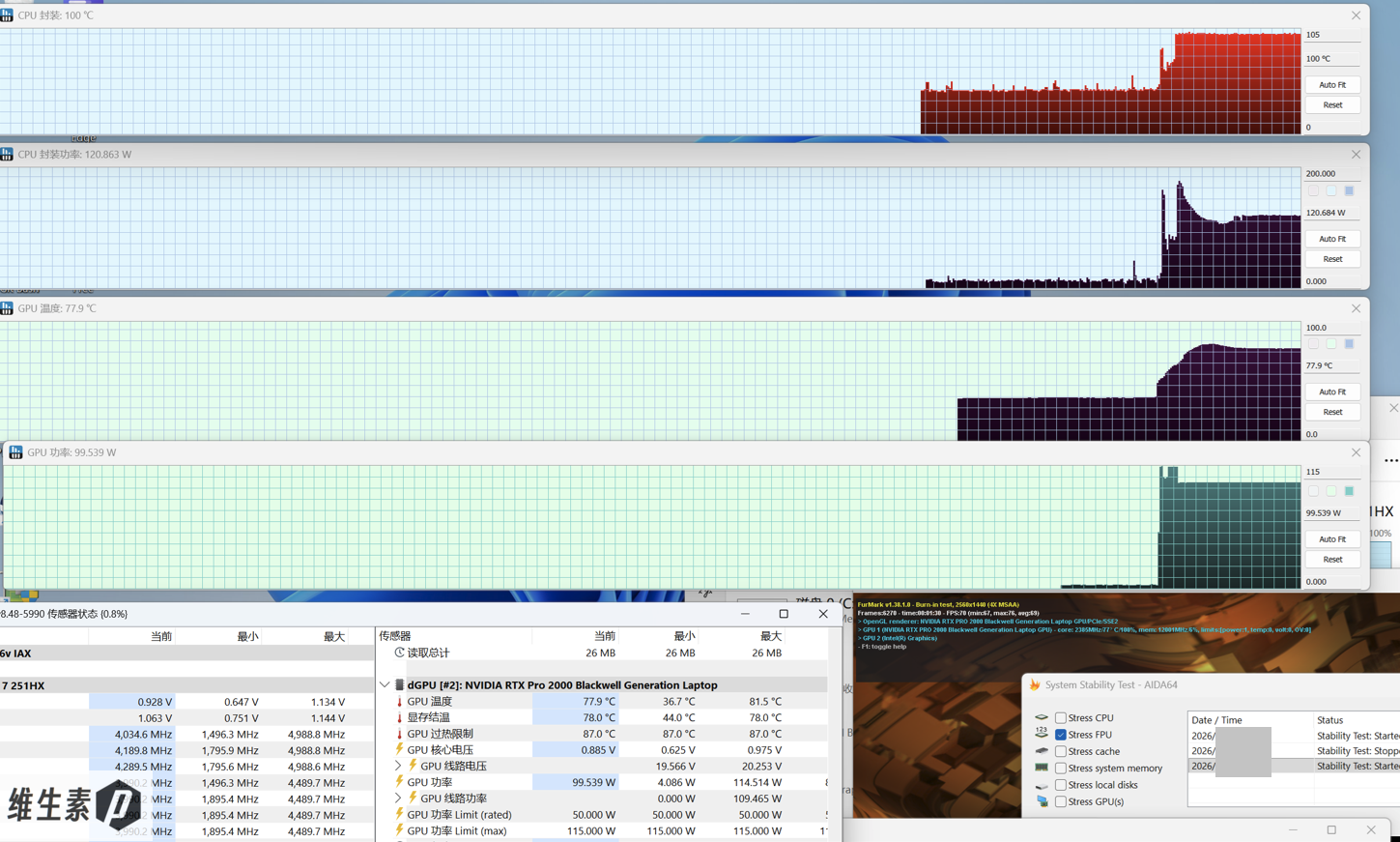
Task: Pick blue color swatch in CPU 封装功率 graph
Action: tap(1350, 191)
